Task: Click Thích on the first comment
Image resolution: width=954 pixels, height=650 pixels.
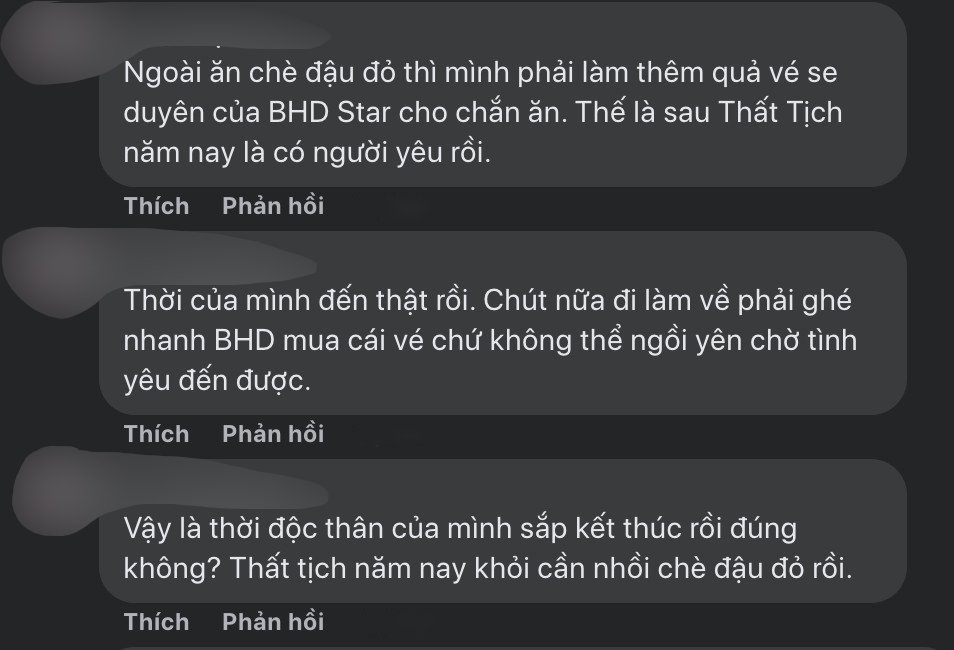Action: [x=156, y=206]
